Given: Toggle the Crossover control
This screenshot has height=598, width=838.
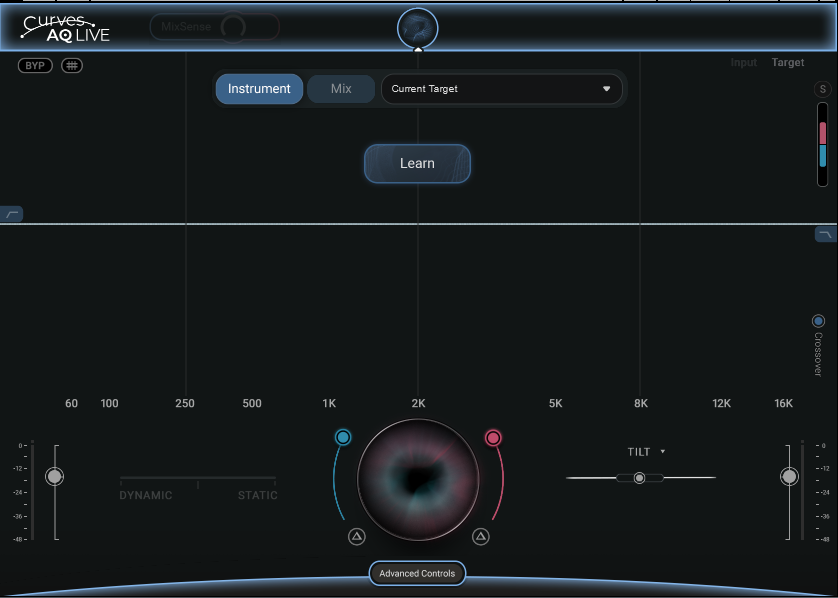Looking at the screenshot, I should click(x=818, y=320).
